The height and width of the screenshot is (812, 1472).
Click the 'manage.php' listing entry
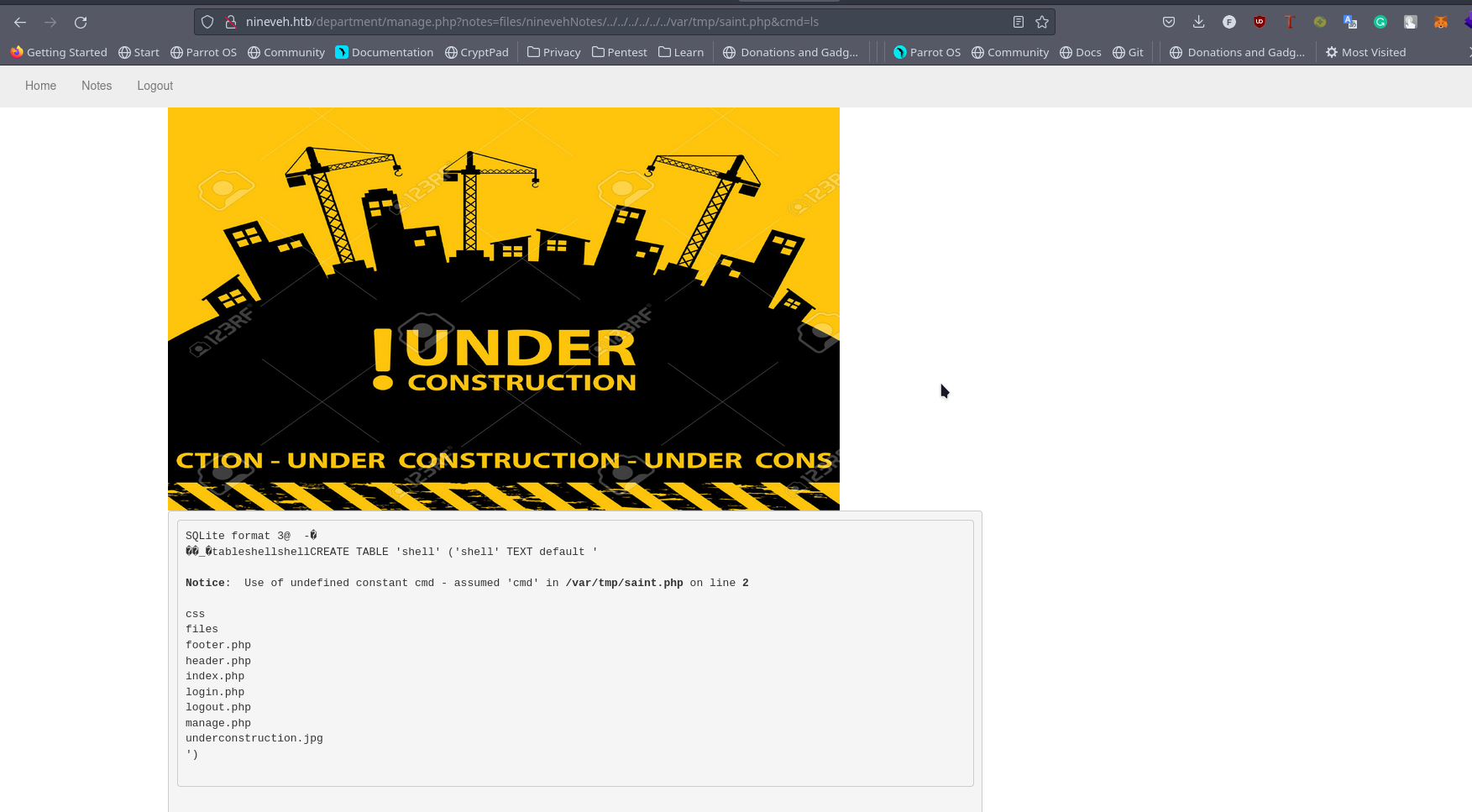click(x=218, y=723)
